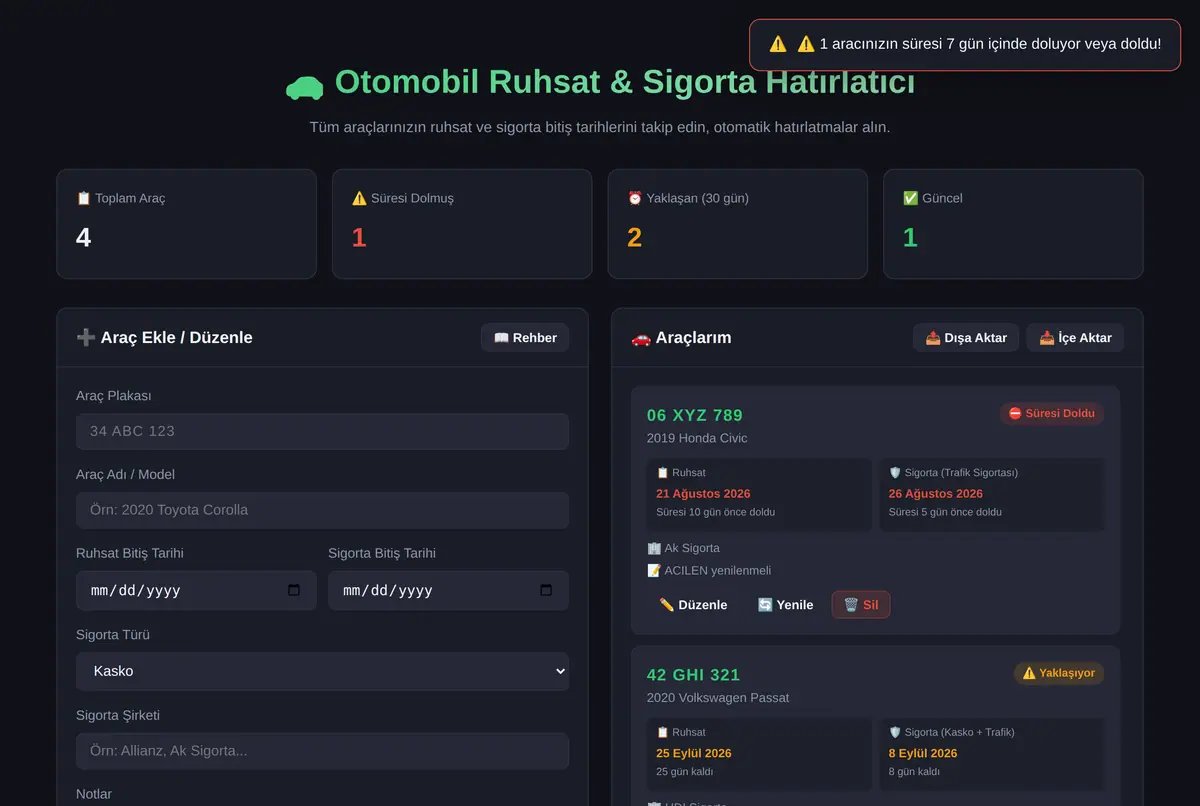Click the Süresi Doldu status badge
The image size is (1200, 806).
1051,413
